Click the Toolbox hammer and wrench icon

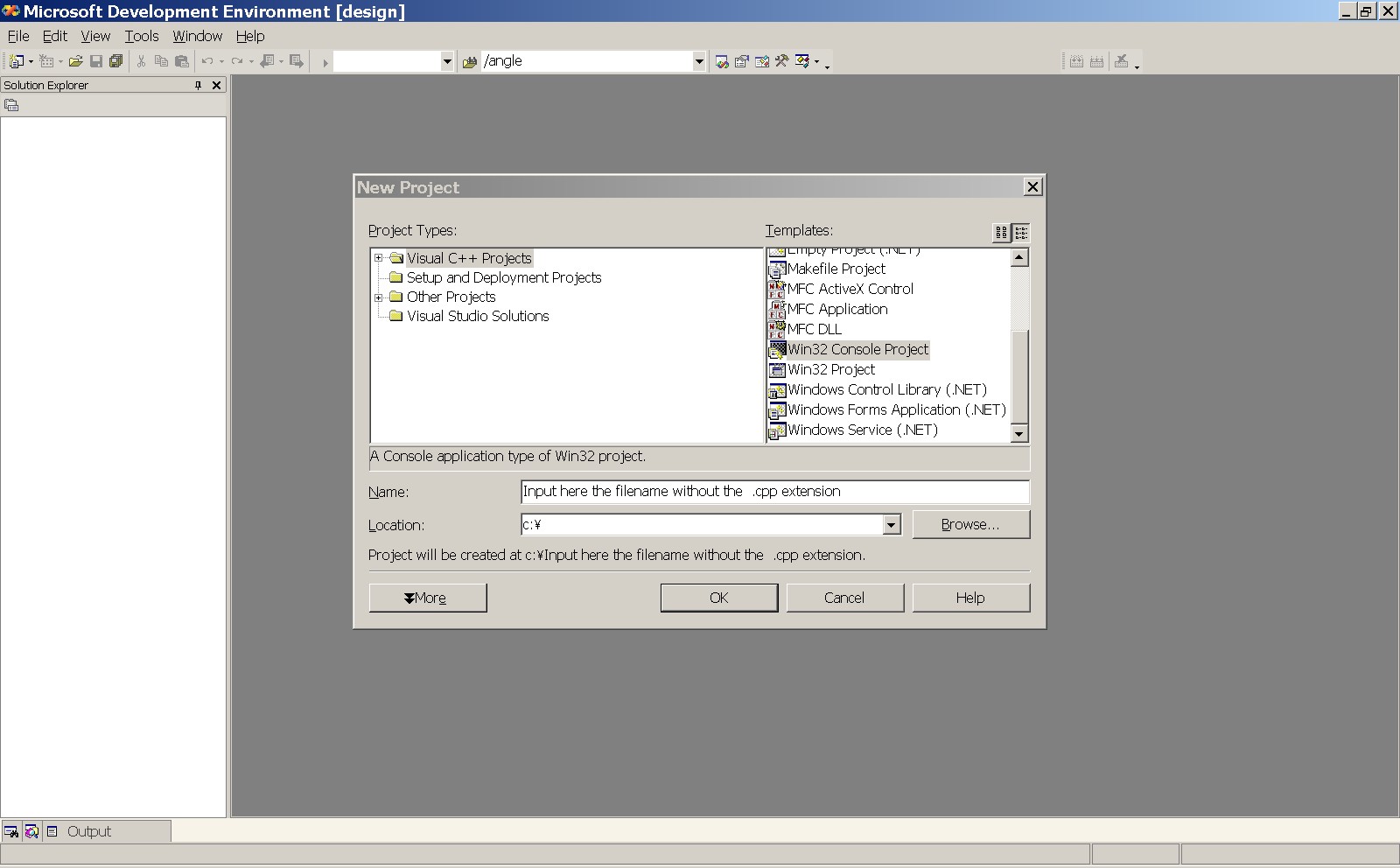[x=781, y=61]
